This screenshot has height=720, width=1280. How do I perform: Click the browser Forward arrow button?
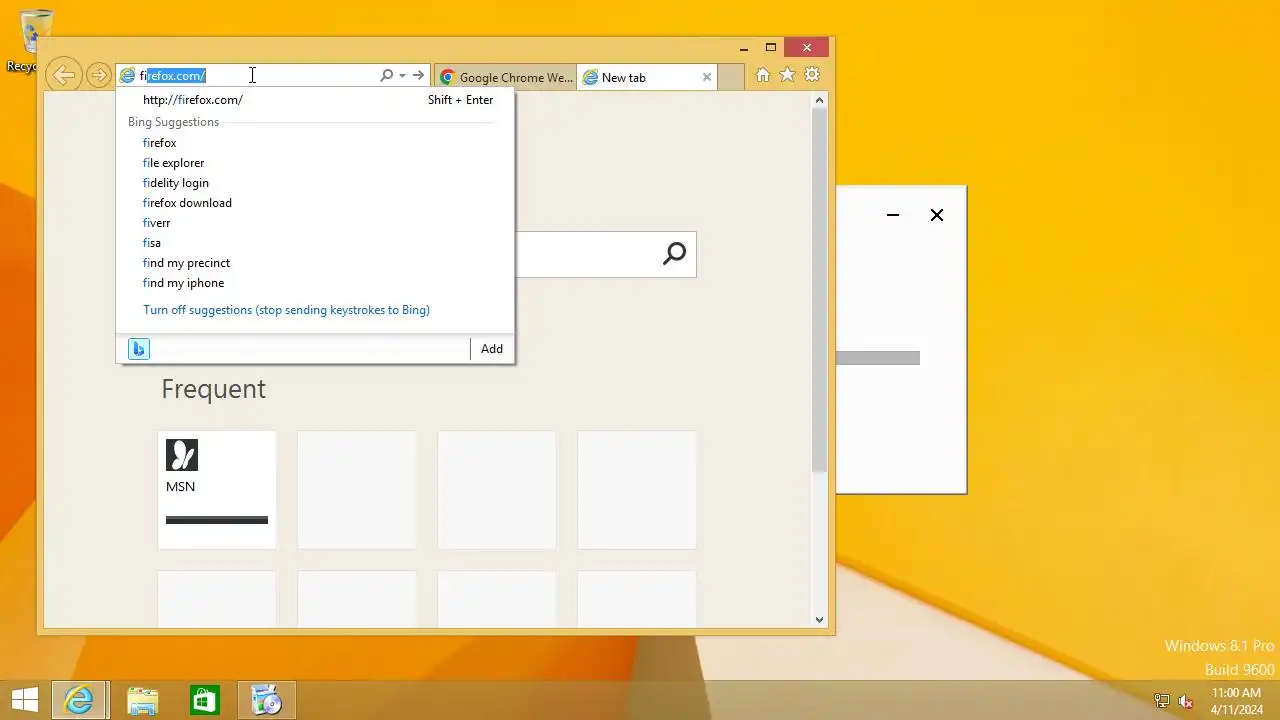pos(98,75)
